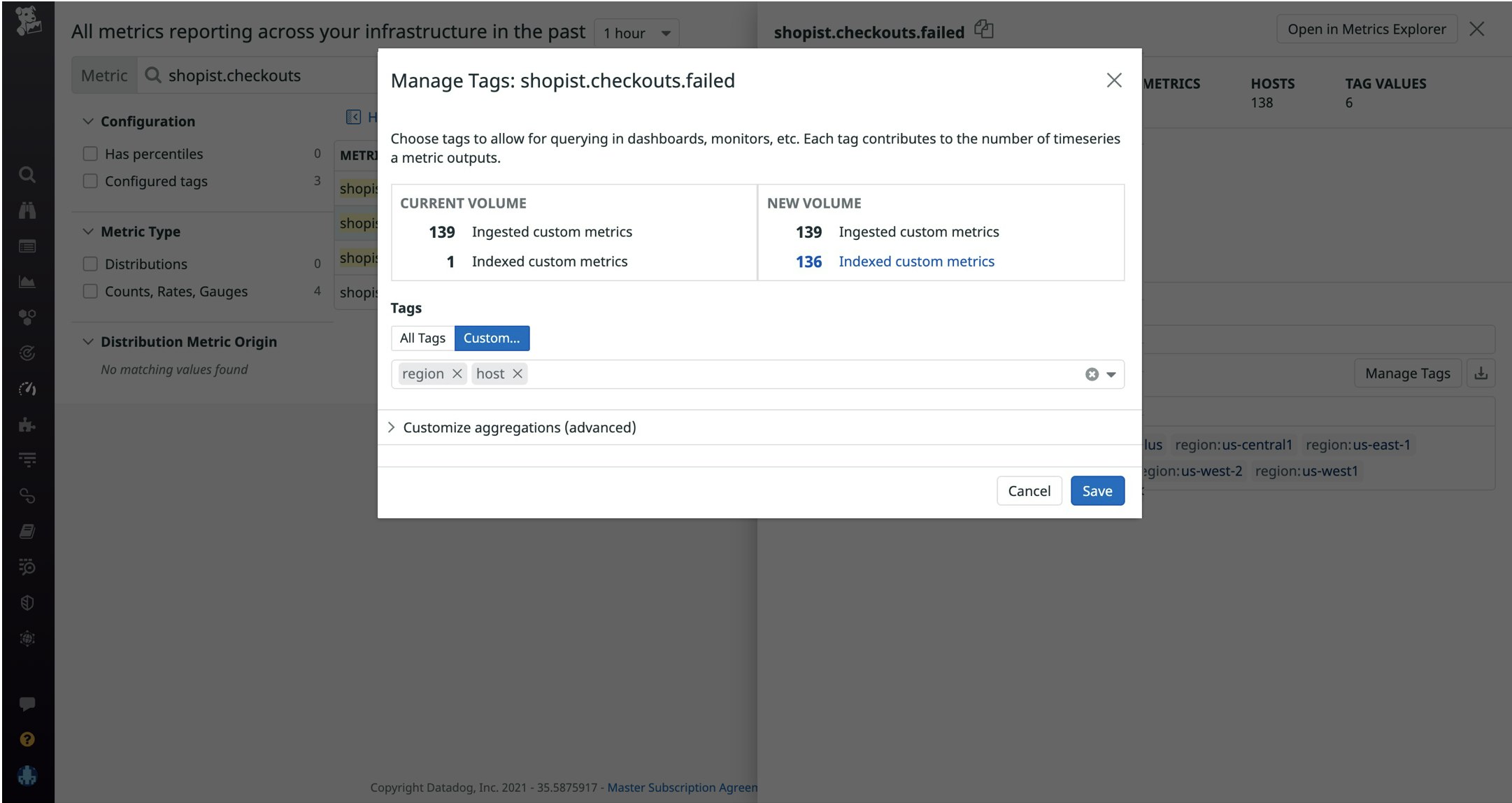The image size is (1512, 803).
Task: Collapse the Distribution Metric Origin section
Action: [88, 341]
